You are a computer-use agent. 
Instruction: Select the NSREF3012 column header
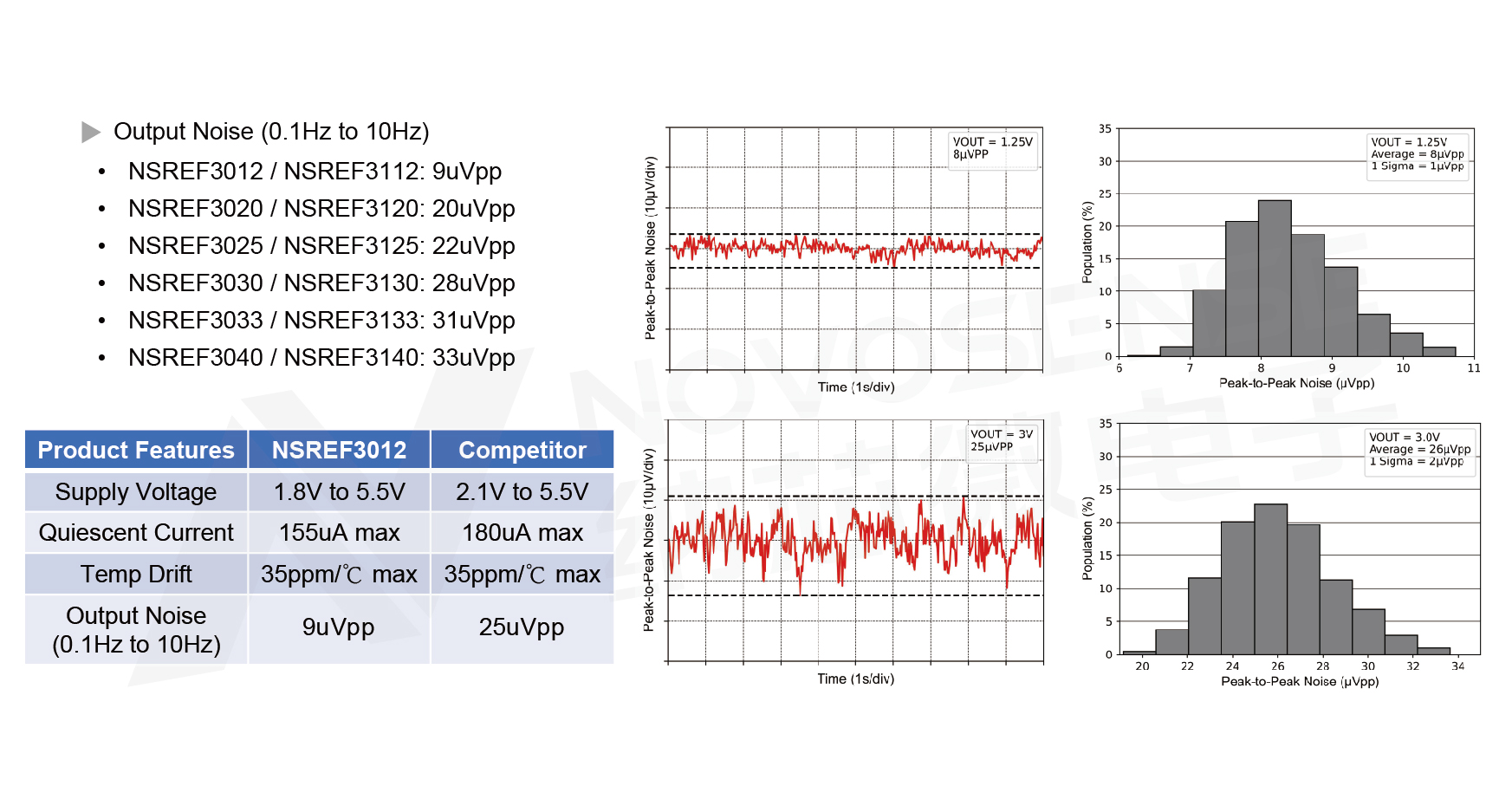339,451
